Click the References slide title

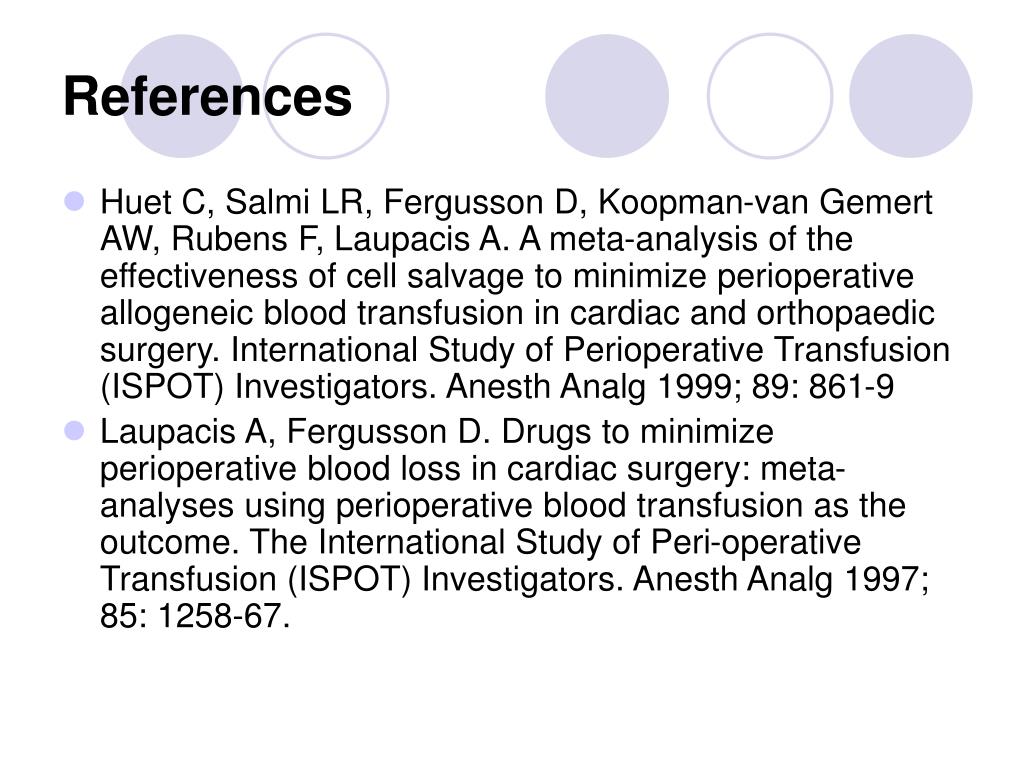coord(208,97)
